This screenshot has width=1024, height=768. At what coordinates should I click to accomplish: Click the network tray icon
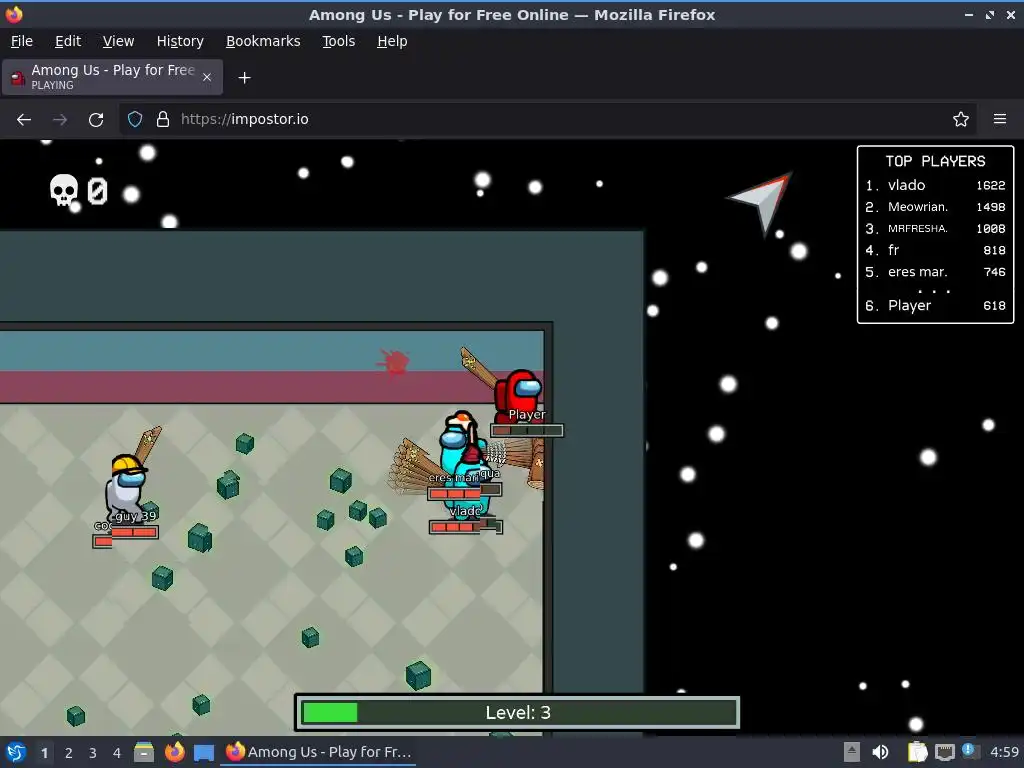(x=944, y=753)
